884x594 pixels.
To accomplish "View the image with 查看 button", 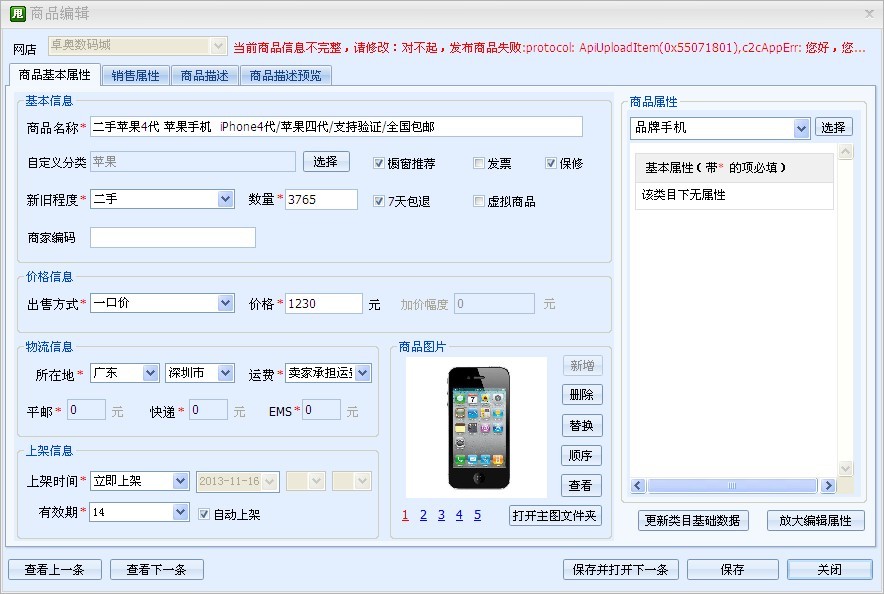I will 581,485.
